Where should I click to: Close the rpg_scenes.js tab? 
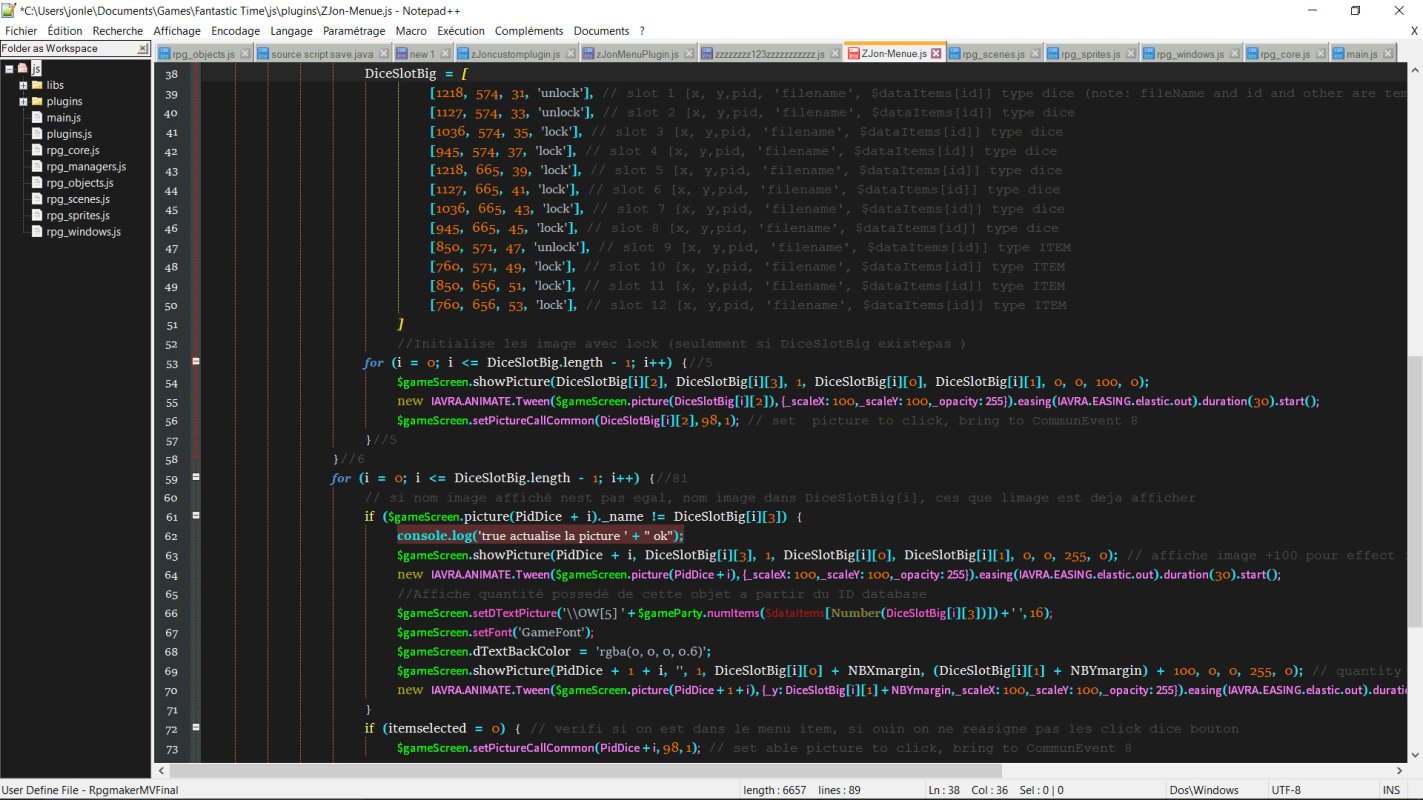[x=1036, y=54]
